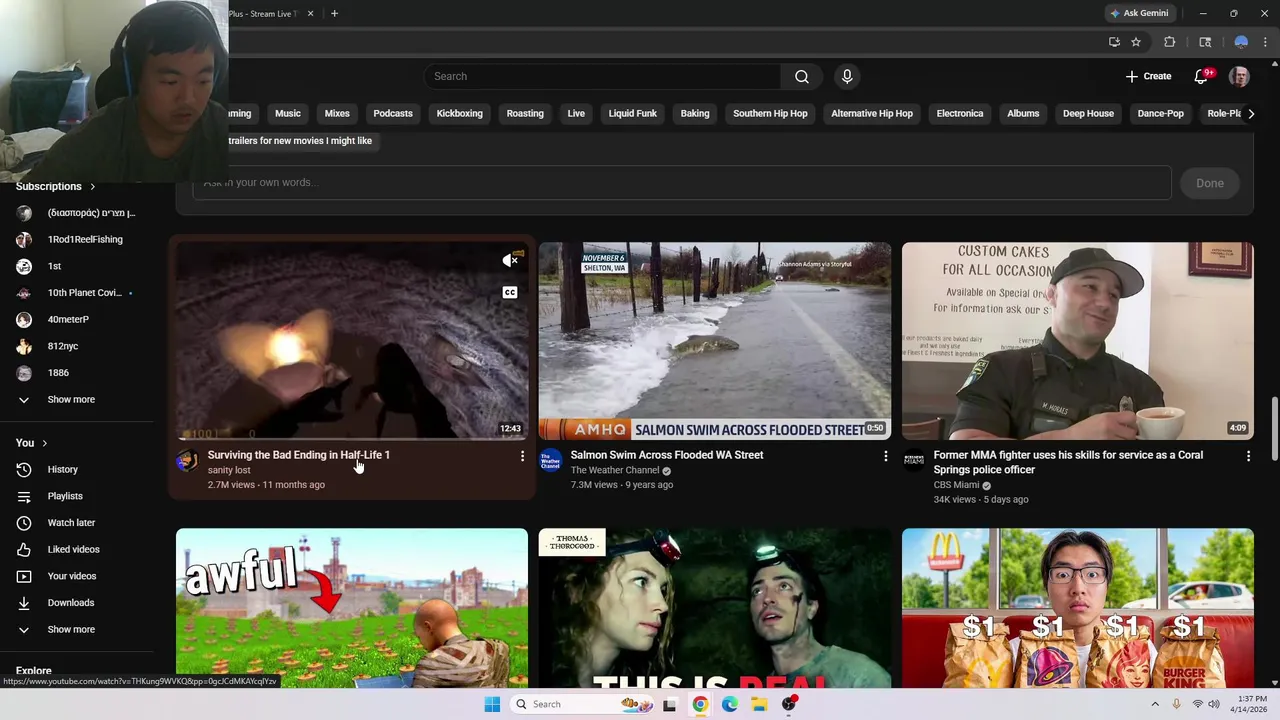
Task: Open the YouTube account avatar menu
Action: tap(1239, 76)
